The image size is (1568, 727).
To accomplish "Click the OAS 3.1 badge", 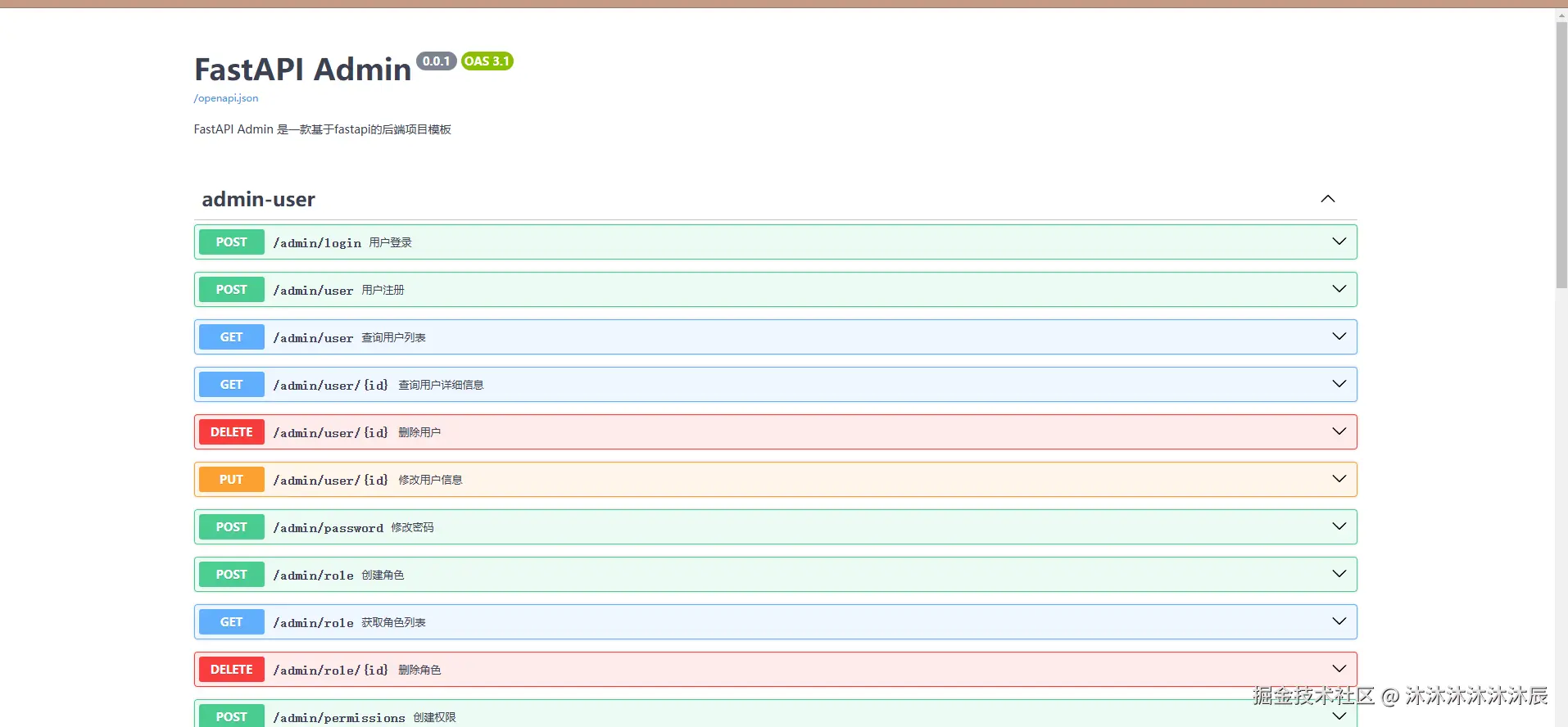I will [487, 61].
